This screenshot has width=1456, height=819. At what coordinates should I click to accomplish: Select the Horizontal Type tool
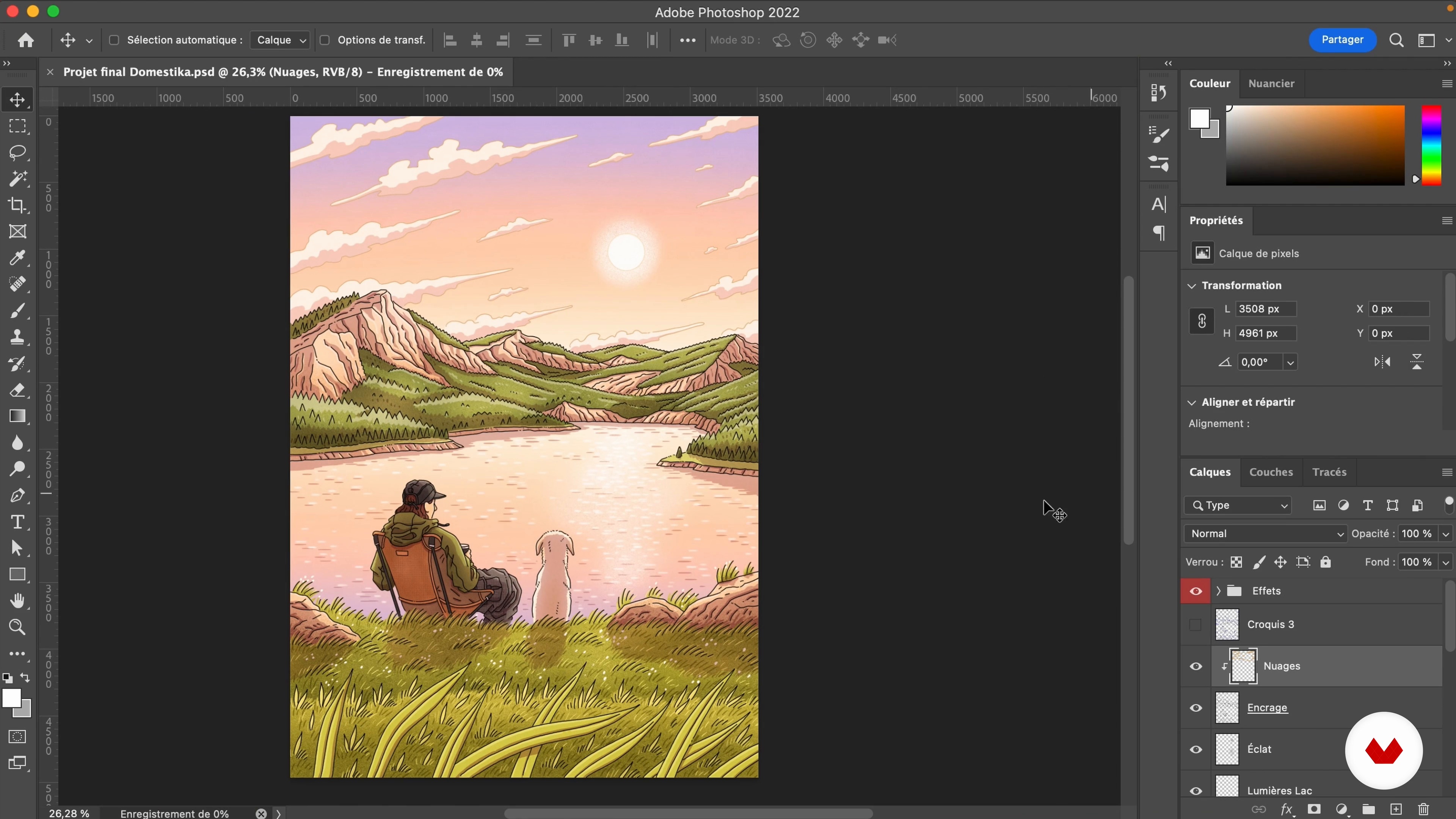(17, 522)
